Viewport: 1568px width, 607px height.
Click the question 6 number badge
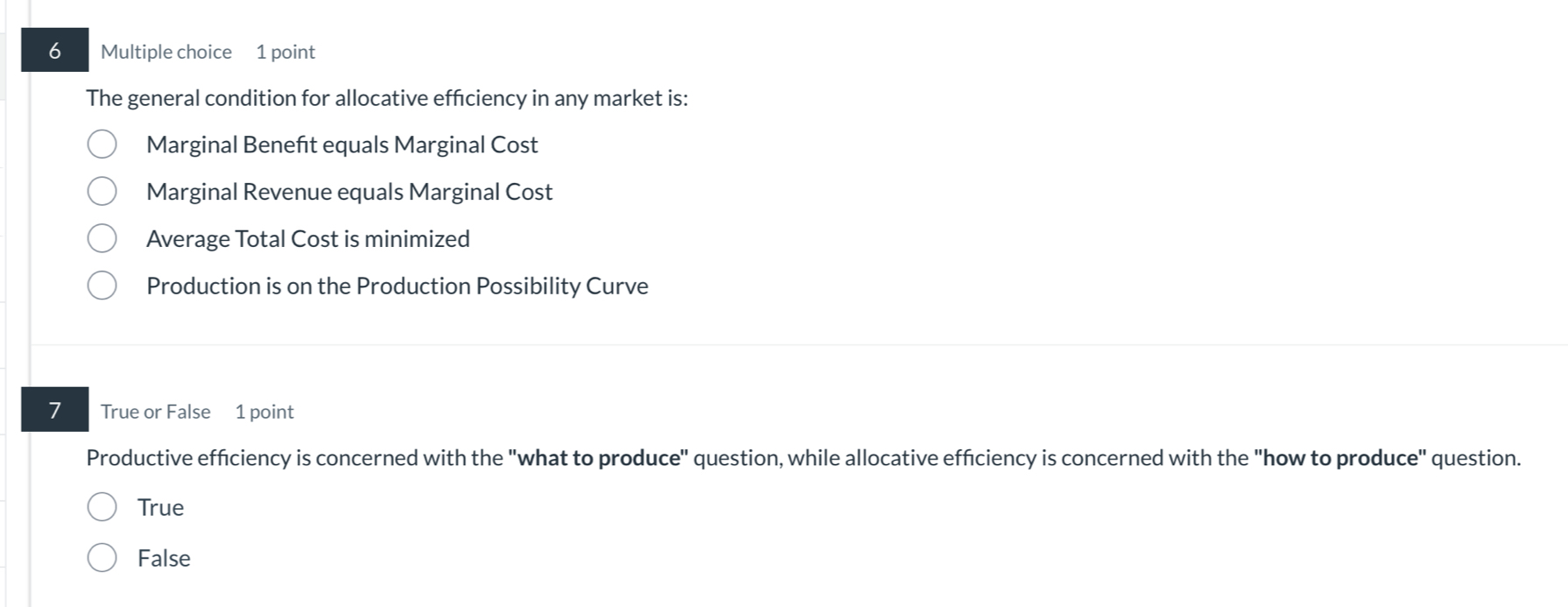tap(54, 51)
